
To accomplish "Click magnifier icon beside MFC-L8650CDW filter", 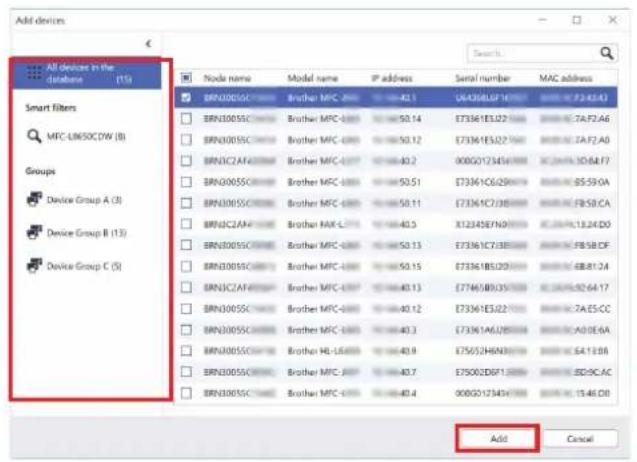I will 34,136.
